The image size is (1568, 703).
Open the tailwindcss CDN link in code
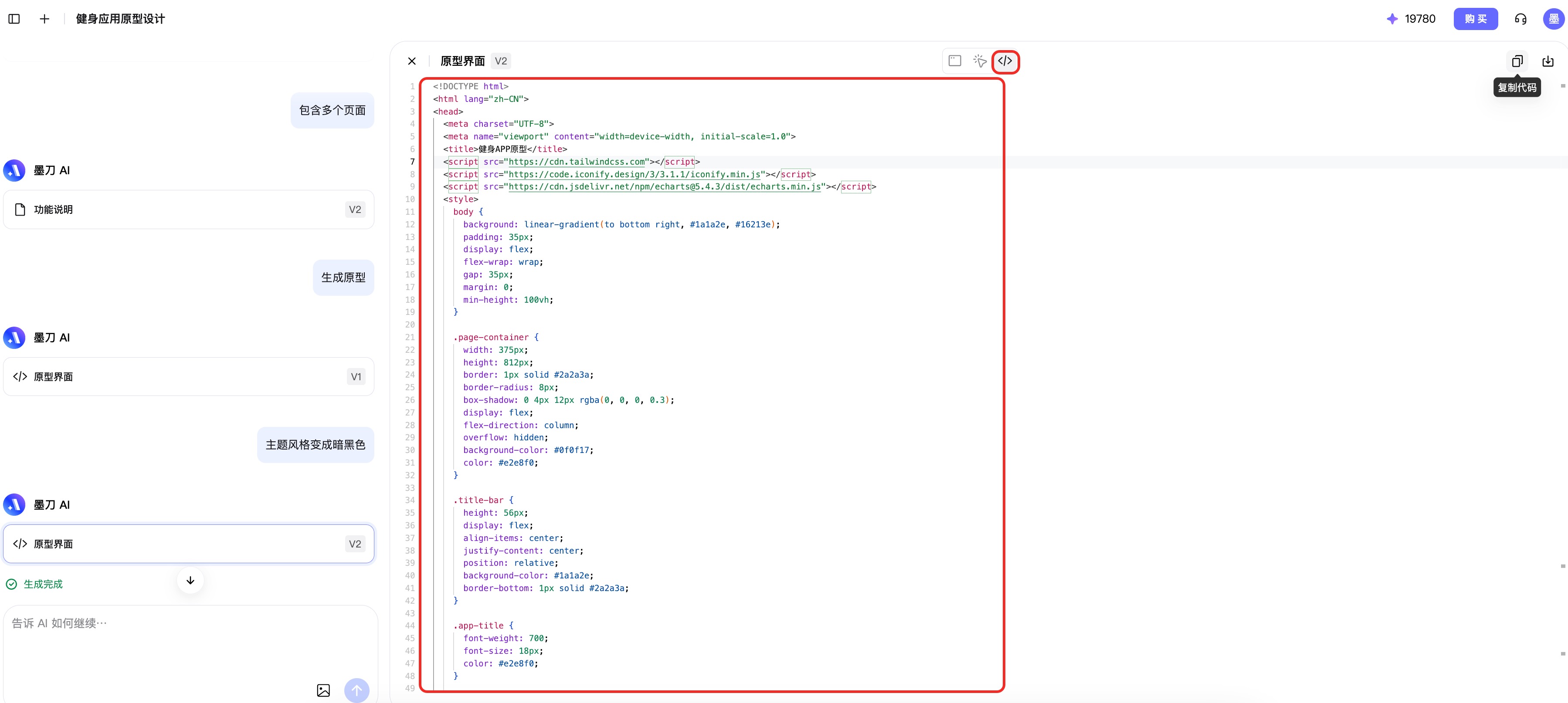pos(577,162)
